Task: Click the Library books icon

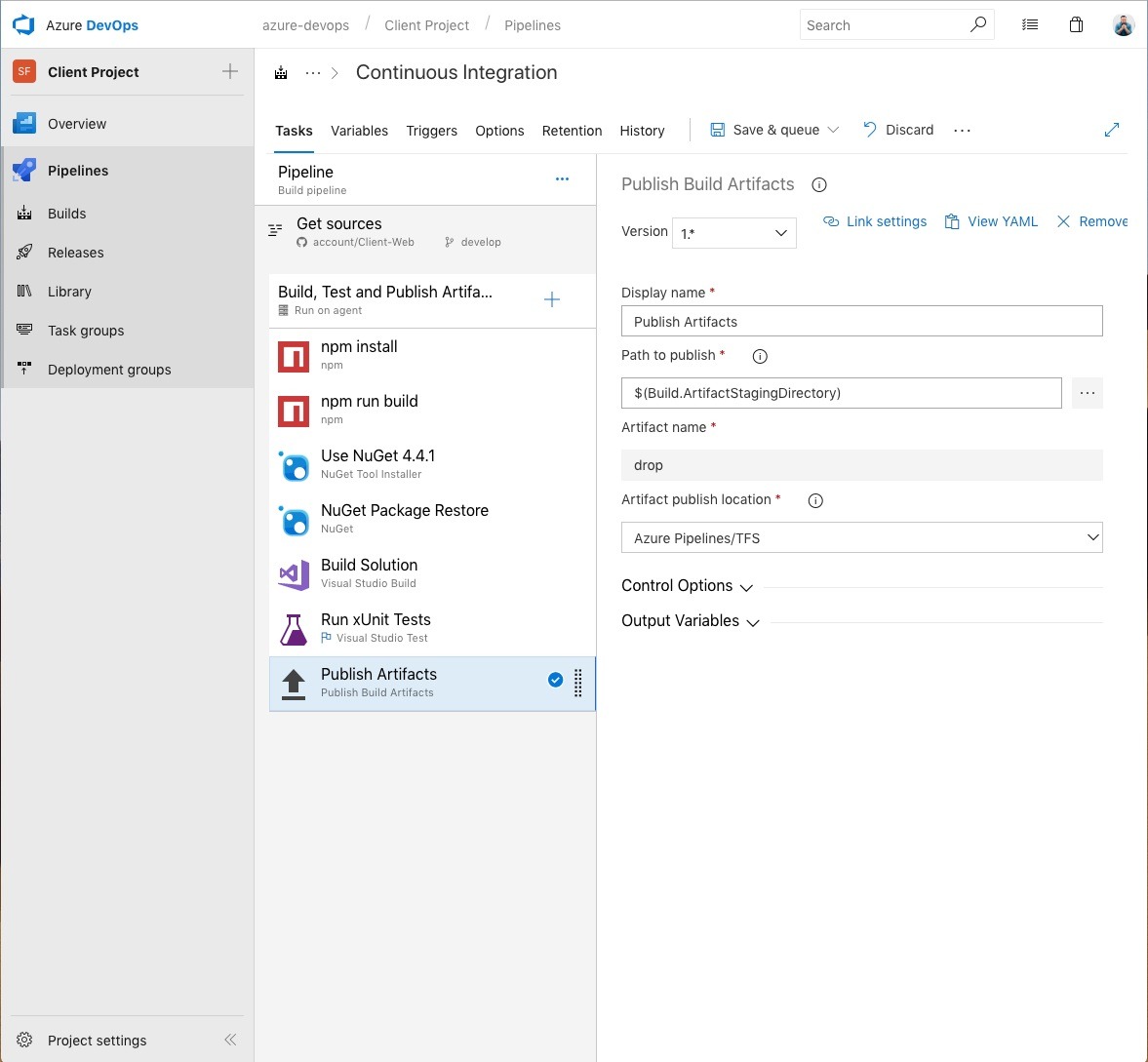Action: [25, 292]
